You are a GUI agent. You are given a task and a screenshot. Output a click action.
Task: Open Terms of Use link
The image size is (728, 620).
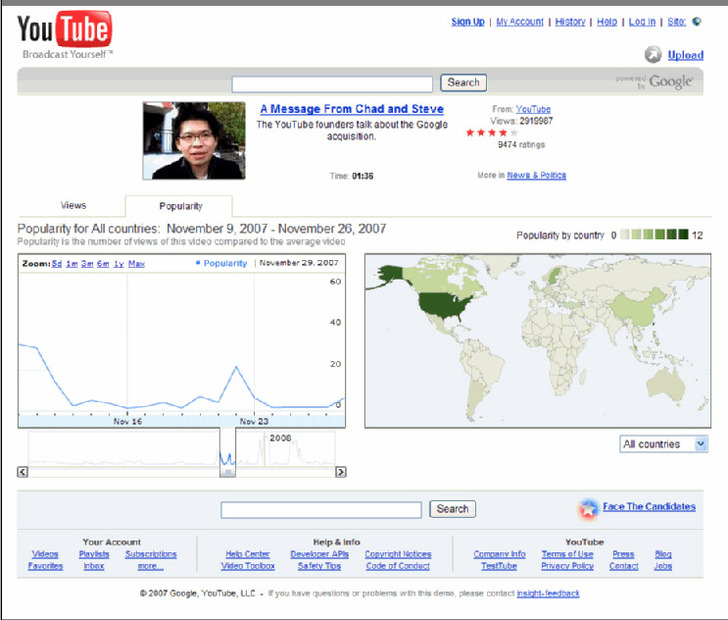[x=567, y=554]
